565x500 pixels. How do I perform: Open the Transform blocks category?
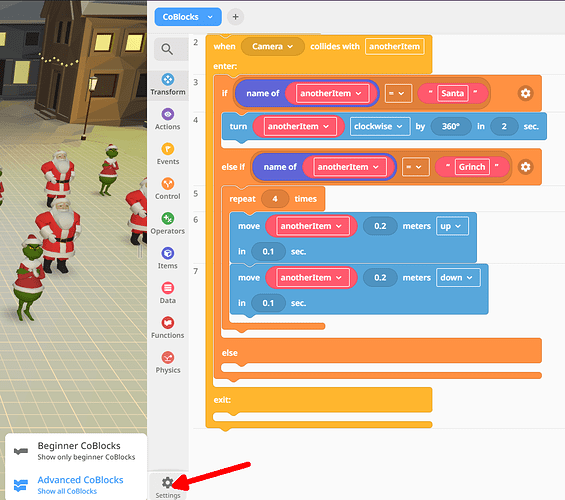pyautogui.click(x=168, y=85)
